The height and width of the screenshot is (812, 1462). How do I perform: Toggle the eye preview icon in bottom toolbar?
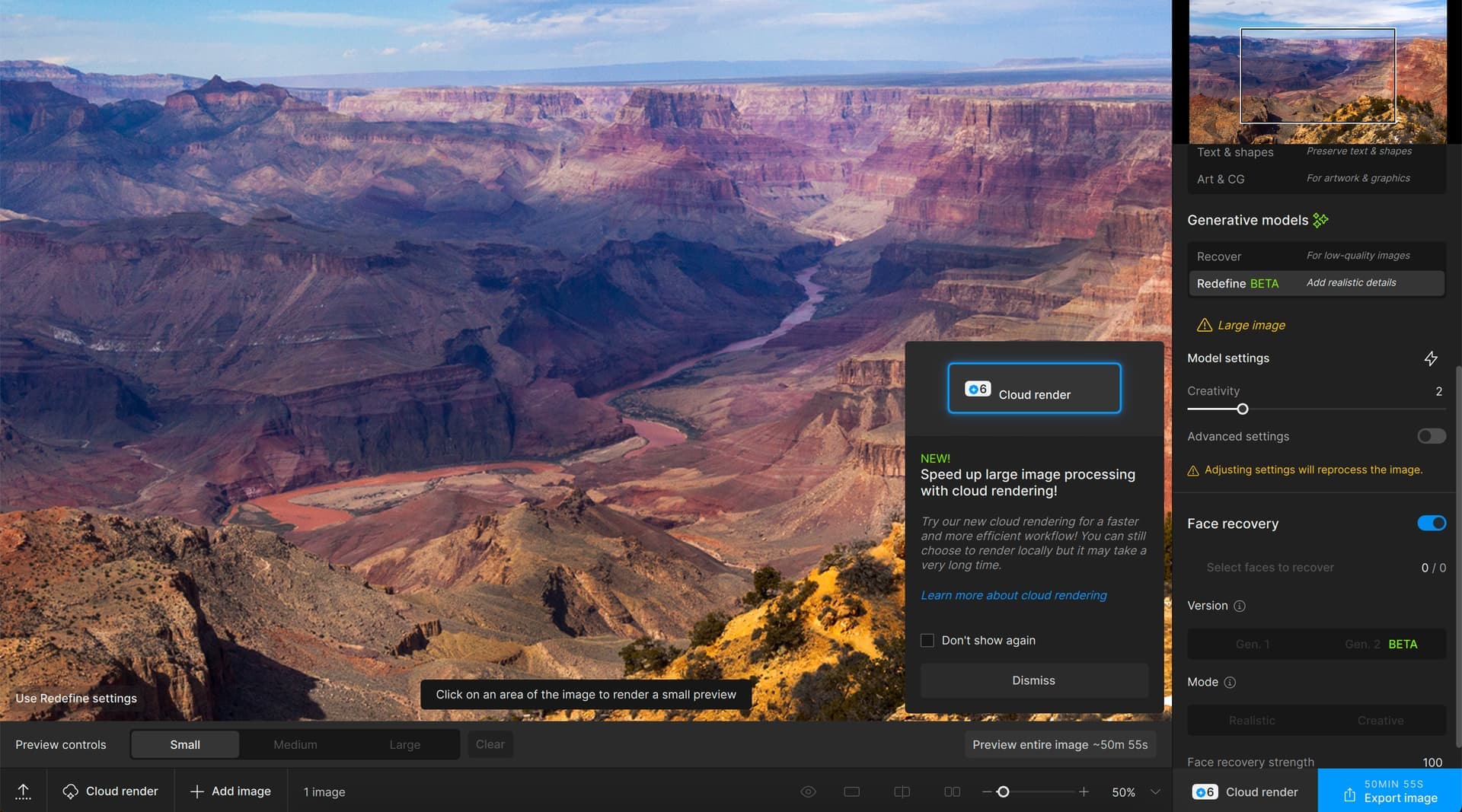[808, 791]
